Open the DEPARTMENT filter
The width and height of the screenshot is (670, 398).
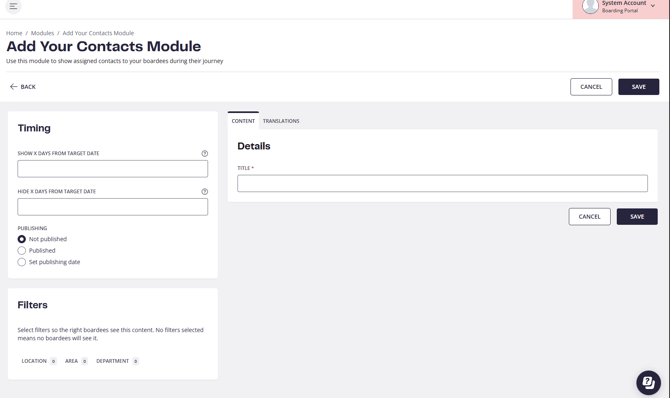pos(117,361)
